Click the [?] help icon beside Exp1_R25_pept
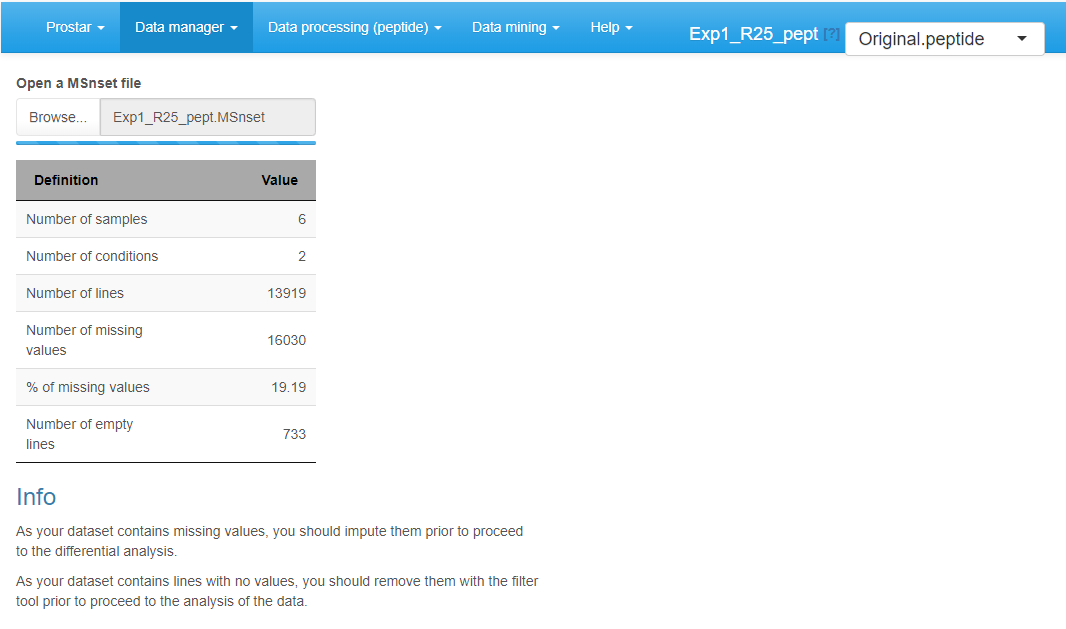Image resolution: width=1066 pixels, height=629 pixels. point(831,33)
